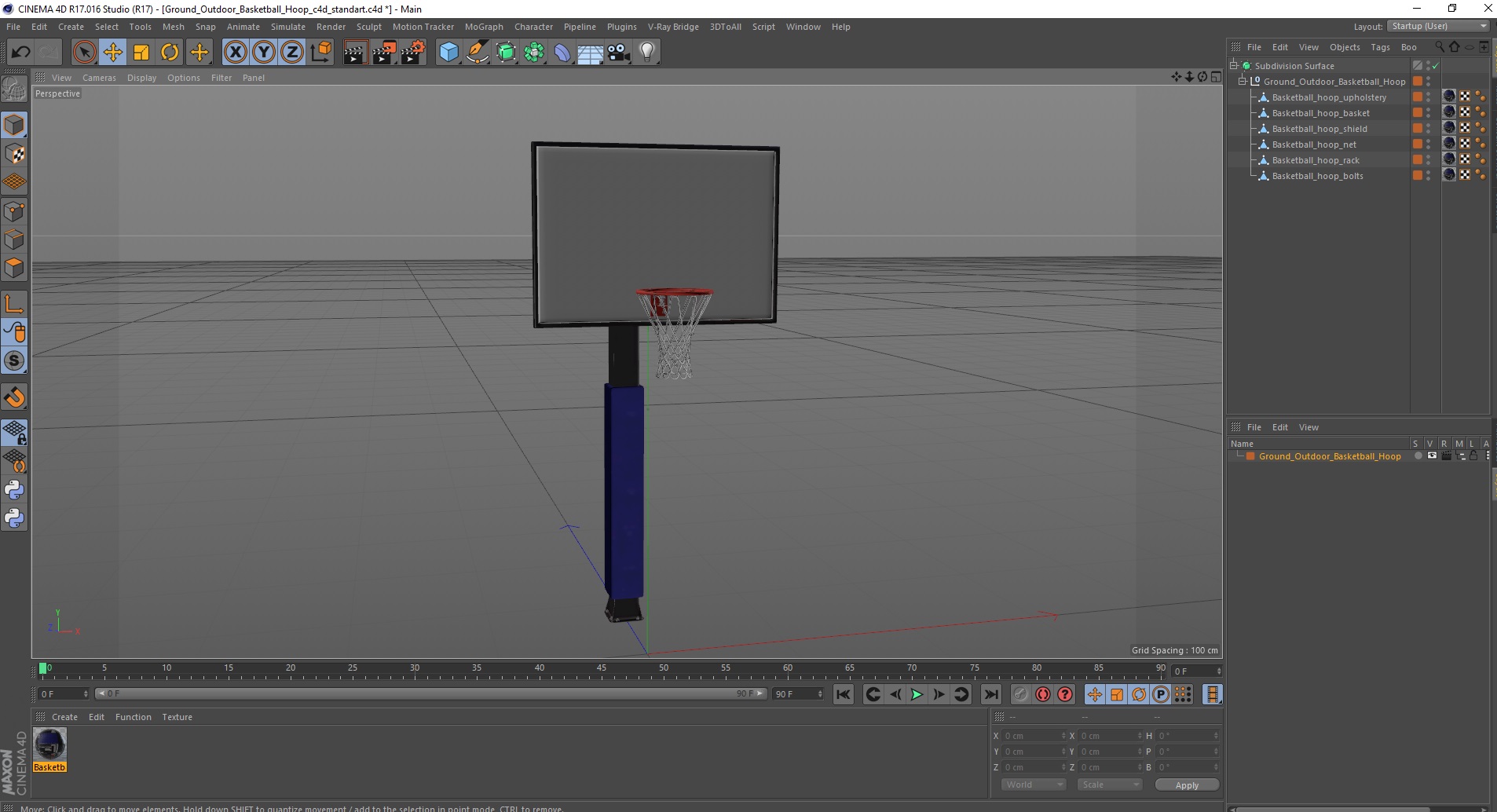Toggle the red autokeying button

1043,694
